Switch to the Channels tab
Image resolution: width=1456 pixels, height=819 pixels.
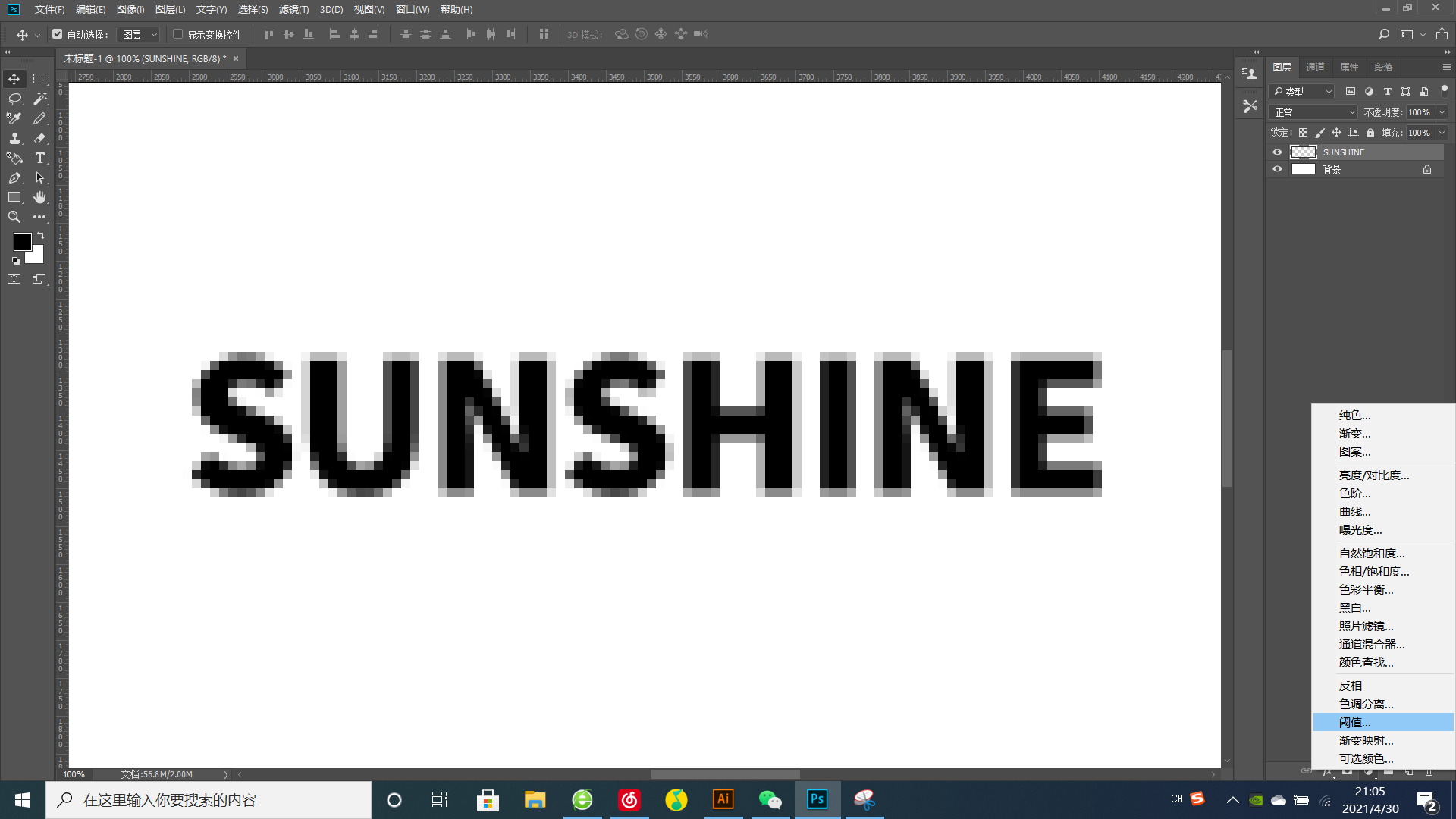pos(1315,67)
